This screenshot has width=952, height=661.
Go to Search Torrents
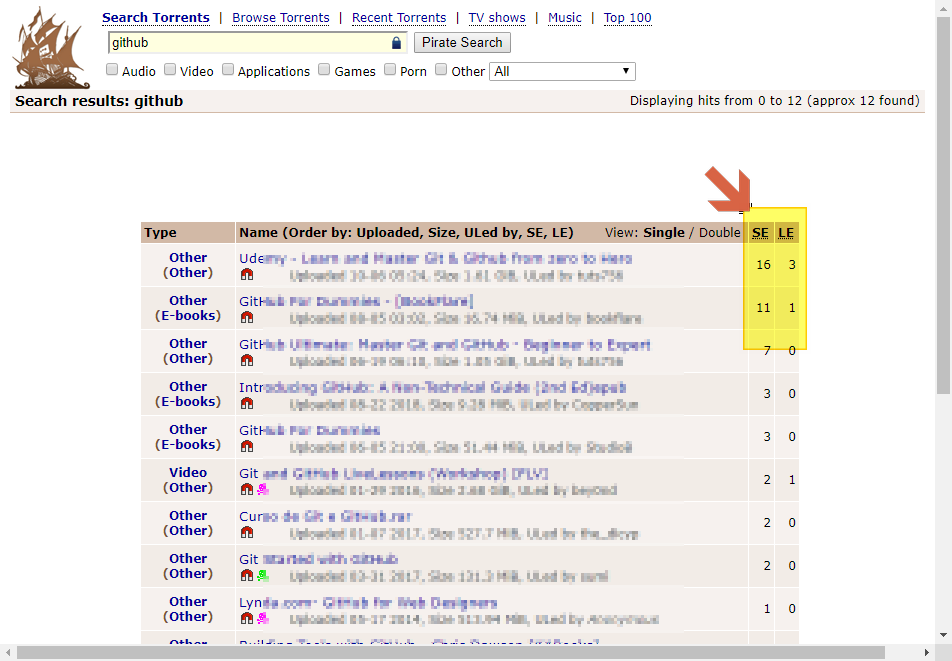tap(155, 18)
